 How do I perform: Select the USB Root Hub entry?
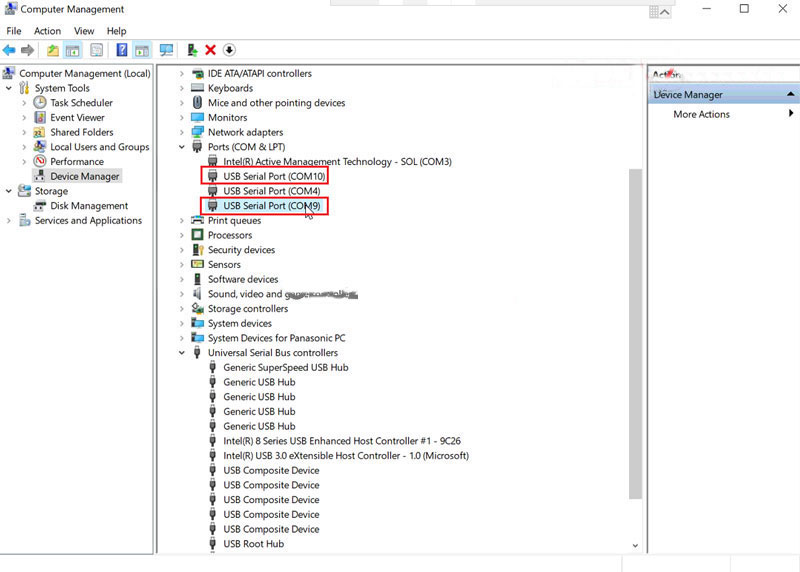pos(254,544)
